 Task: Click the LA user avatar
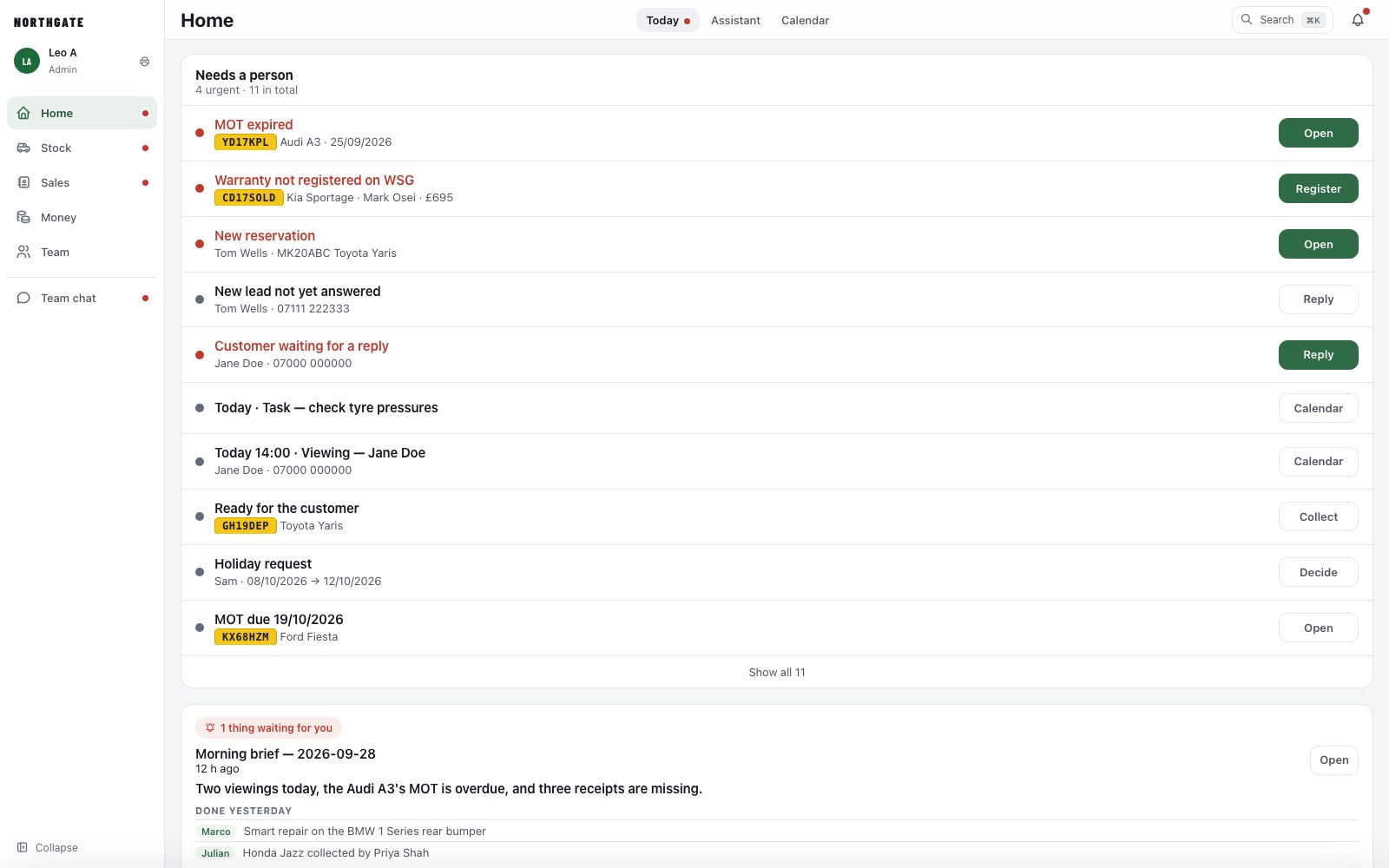(x=27, y=61)
